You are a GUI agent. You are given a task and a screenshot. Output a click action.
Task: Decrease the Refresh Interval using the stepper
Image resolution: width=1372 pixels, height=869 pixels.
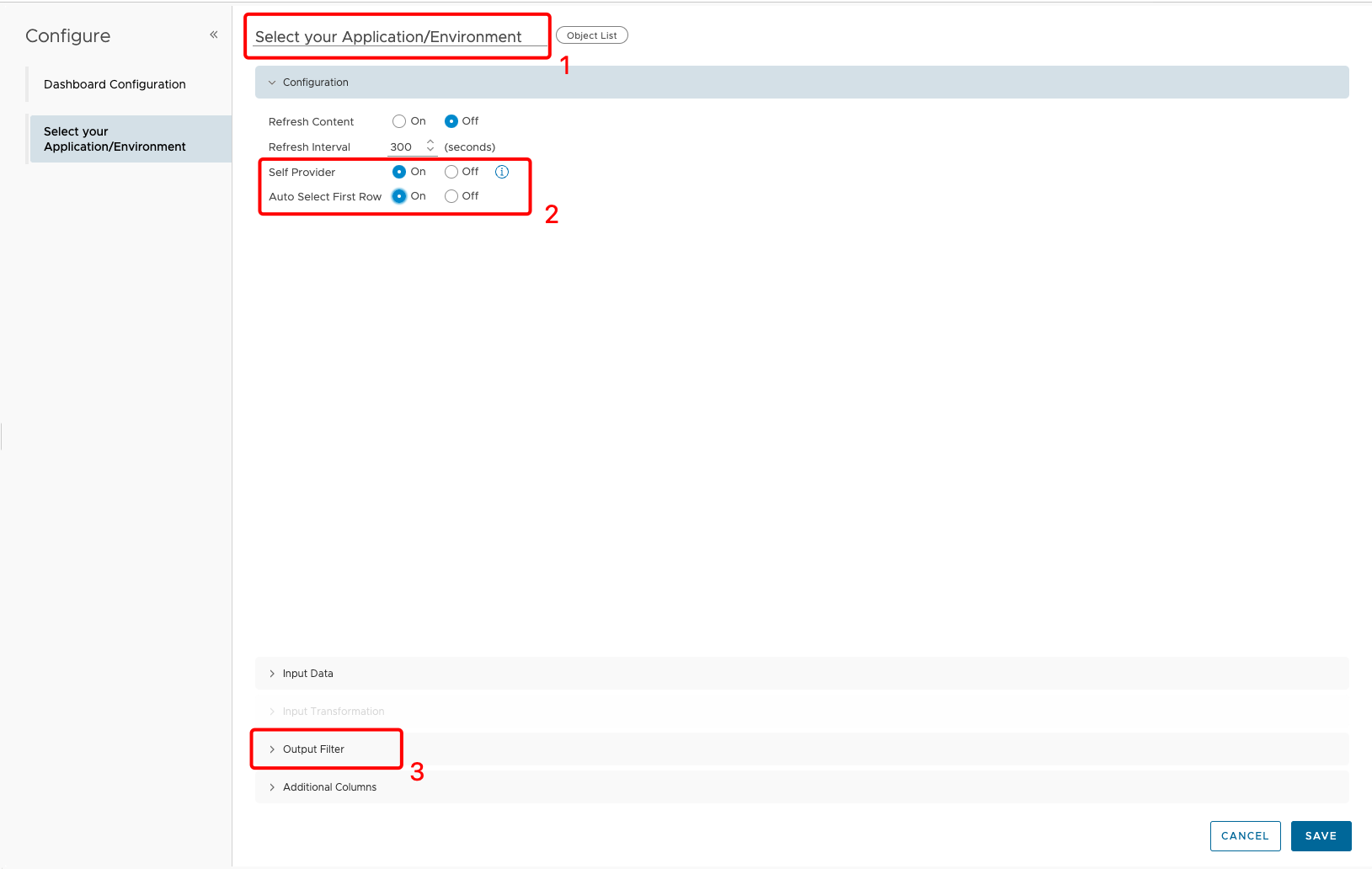click(x=430, y=149)
